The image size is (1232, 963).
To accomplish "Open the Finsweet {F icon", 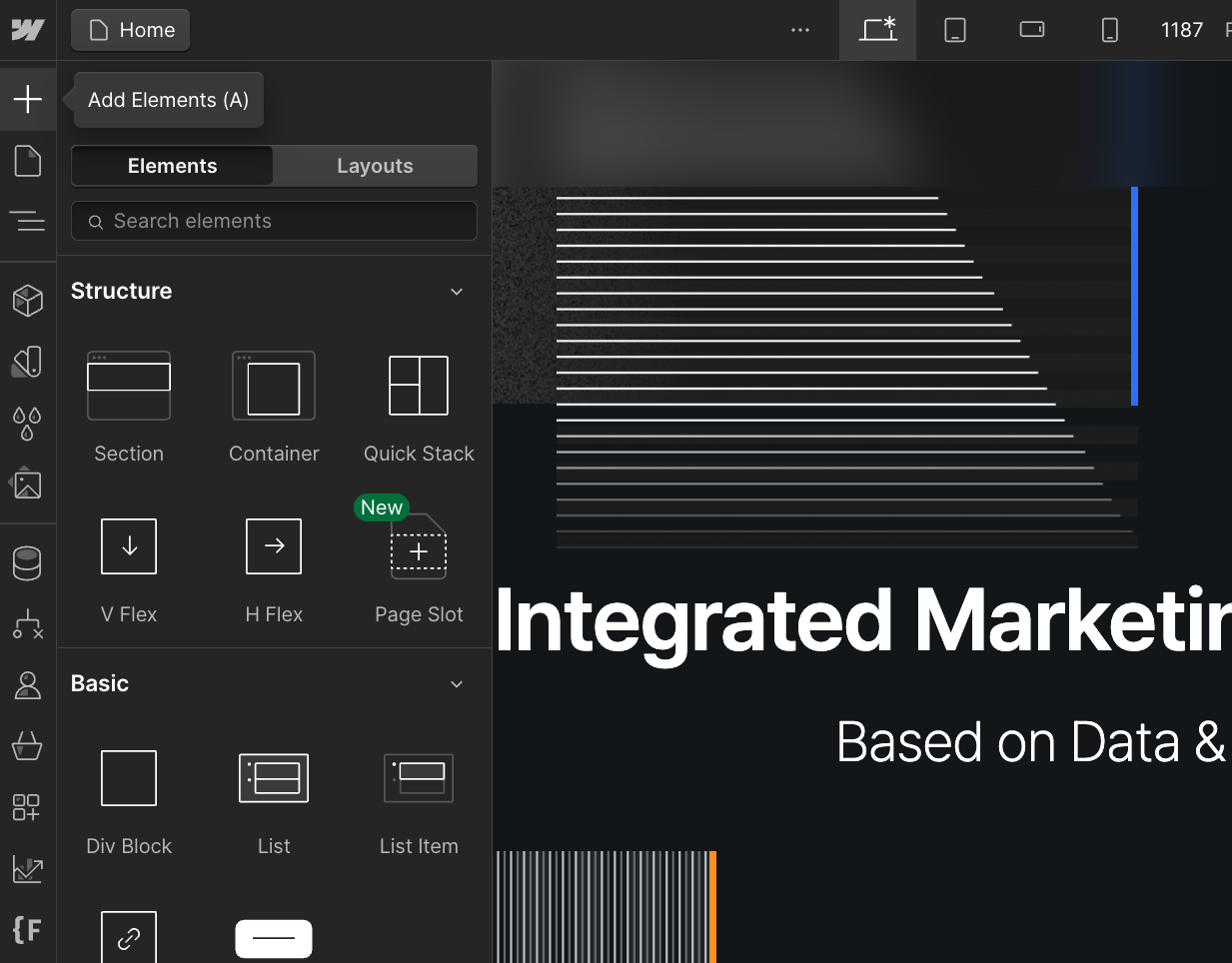I will pyautogui.click(x=27, y=929).
